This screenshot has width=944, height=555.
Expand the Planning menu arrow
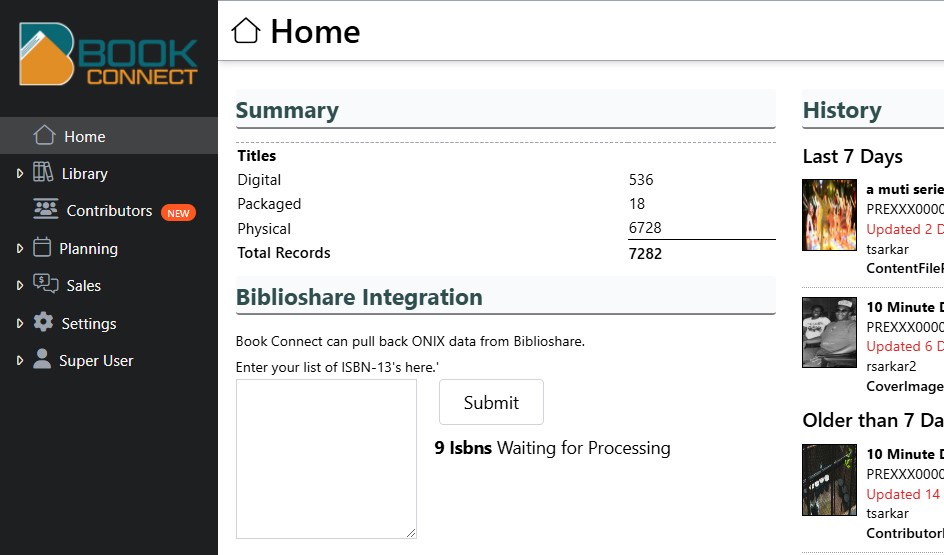coord(20,248)
